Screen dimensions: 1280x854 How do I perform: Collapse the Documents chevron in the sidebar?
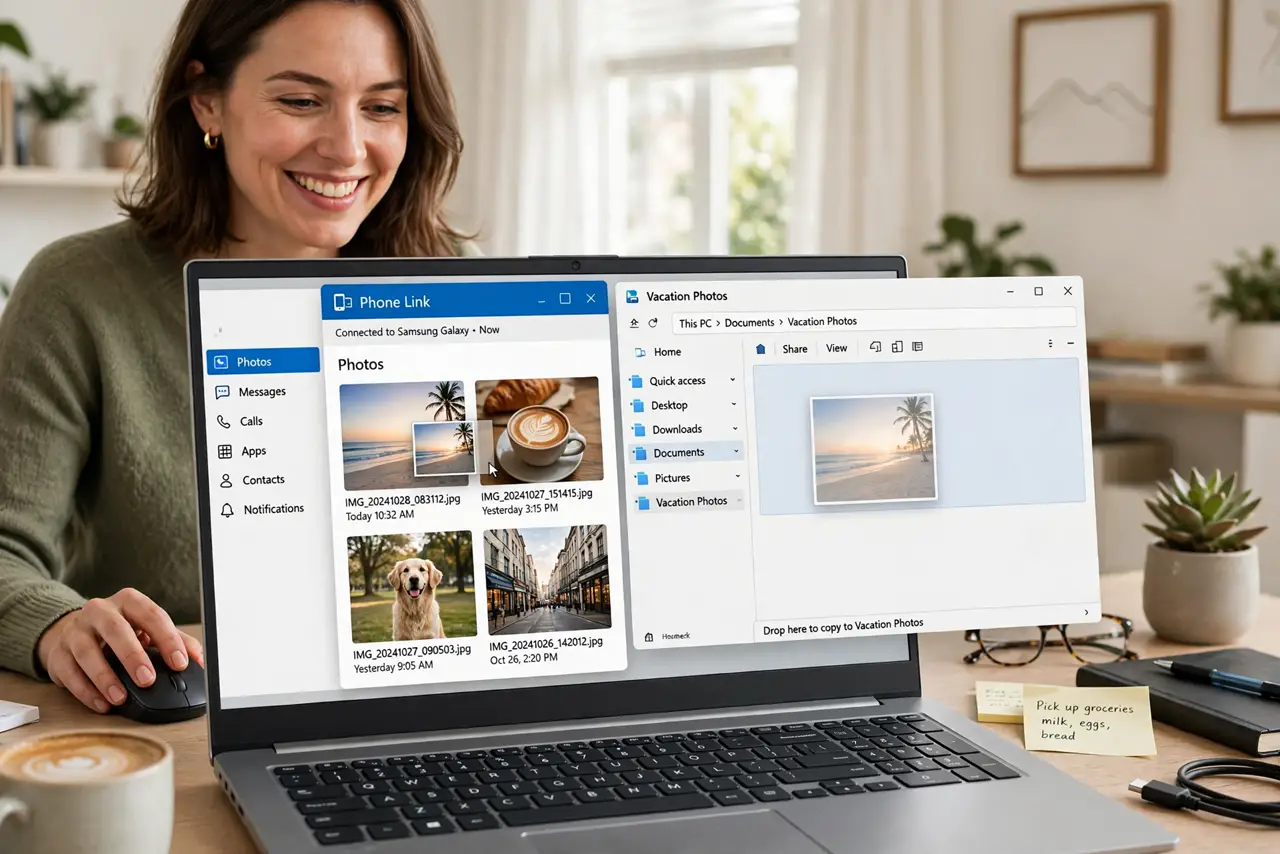coord(735,453)
